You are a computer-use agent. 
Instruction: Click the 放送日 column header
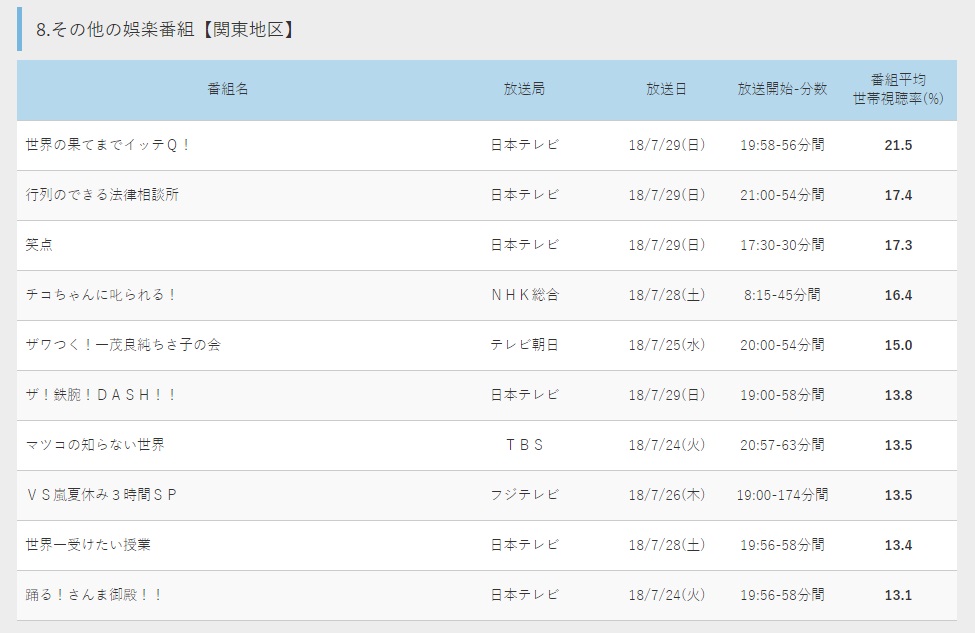[666, 89]
